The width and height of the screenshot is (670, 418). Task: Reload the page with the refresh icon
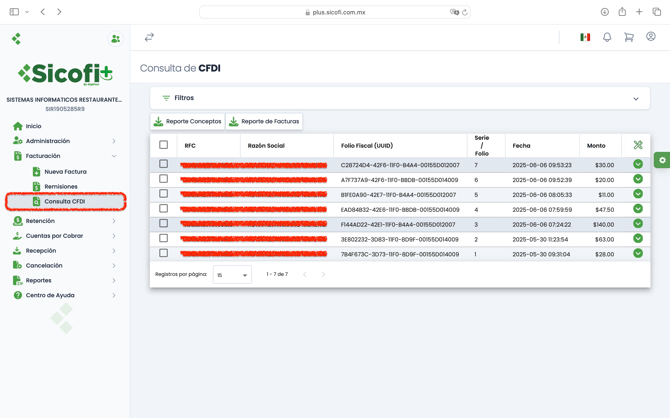pyautogui.click(x=464, y=12)
